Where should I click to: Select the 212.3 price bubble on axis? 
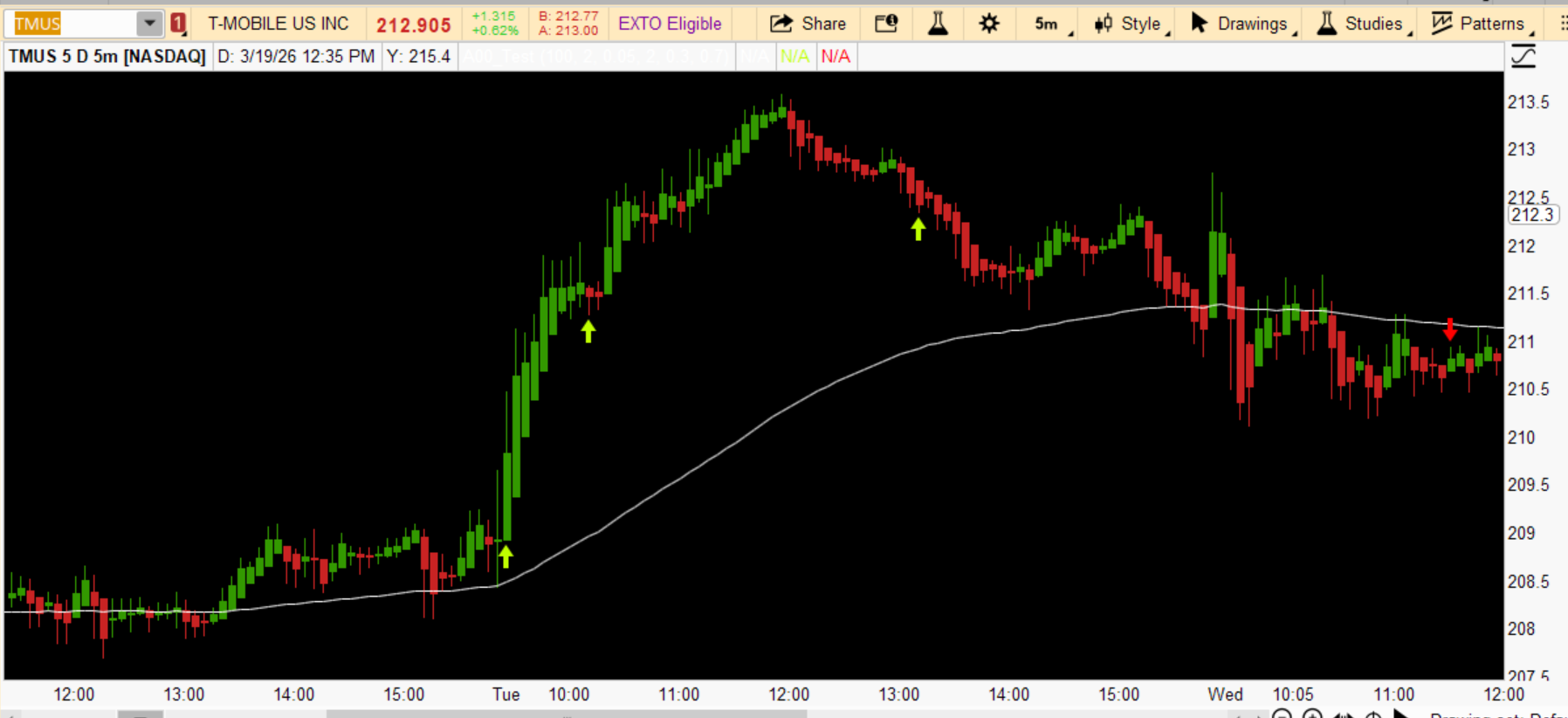[1532, 215]
